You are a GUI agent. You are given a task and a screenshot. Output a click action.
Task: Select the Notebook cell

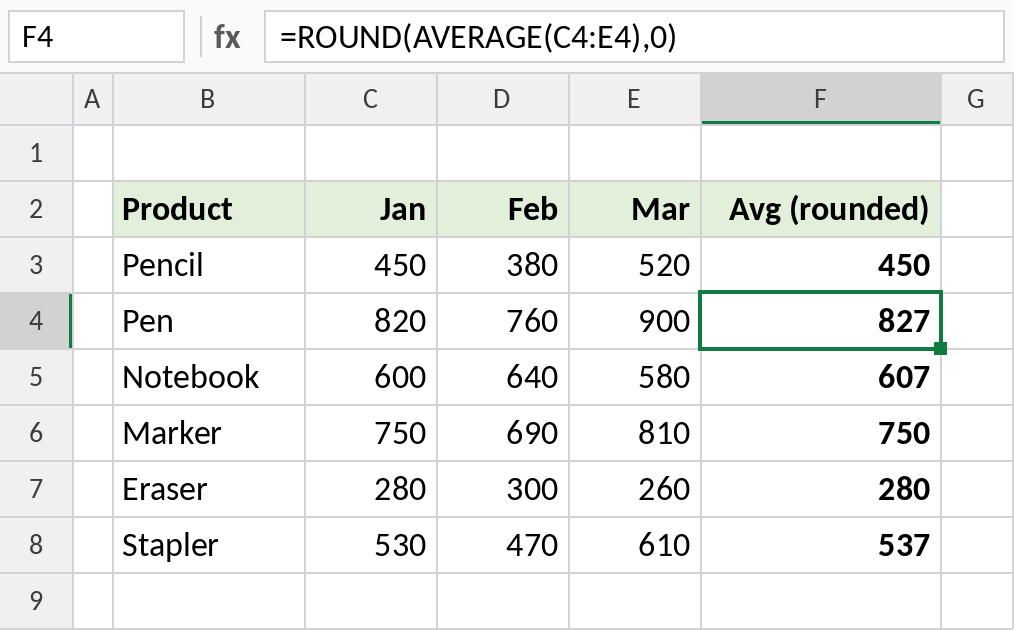point(209,377)
